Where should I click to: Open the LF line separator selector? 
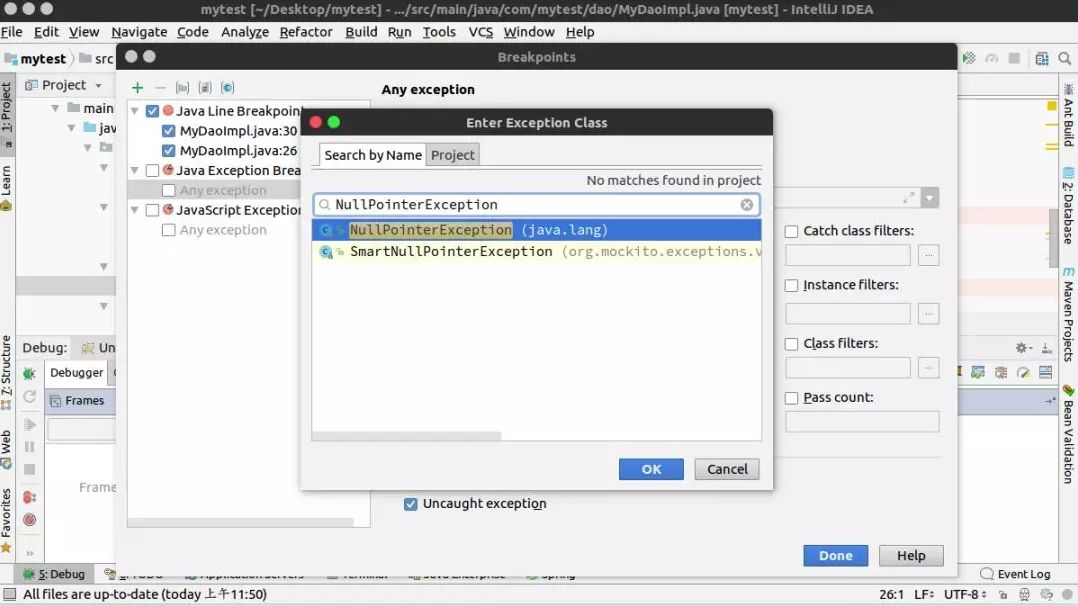(924, 594)
